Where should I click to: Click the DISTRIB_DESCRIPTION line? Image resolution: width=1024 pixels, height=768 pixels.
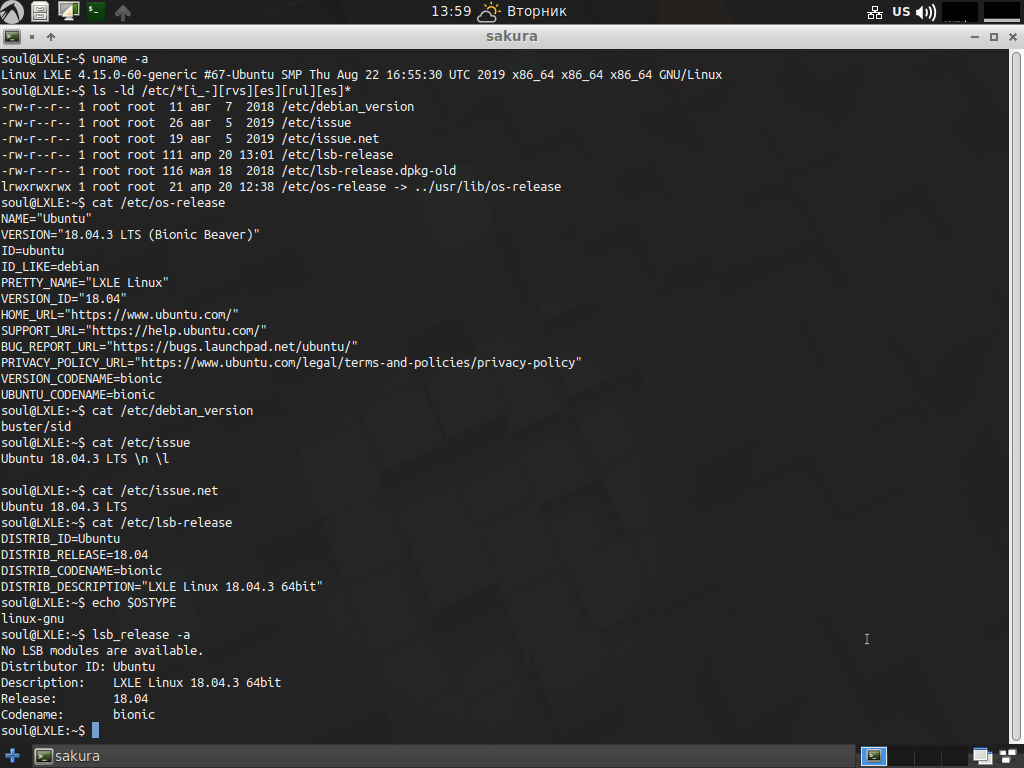161,586
